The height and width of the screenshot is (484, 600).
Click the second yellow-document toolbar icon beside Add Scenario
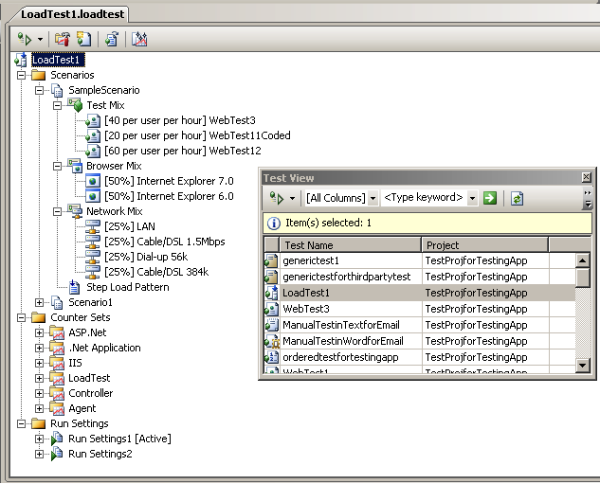pos(84,39)
